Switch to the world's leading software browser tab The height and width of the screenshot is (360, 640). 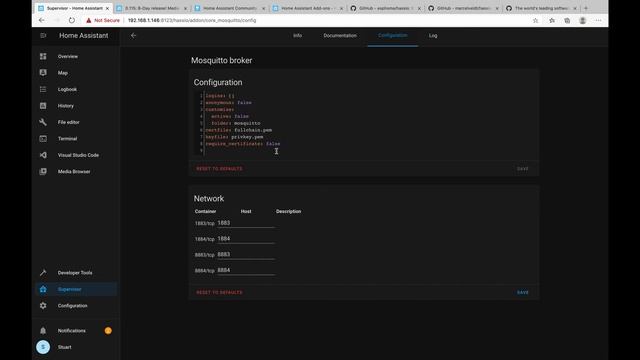pos(541,8)
